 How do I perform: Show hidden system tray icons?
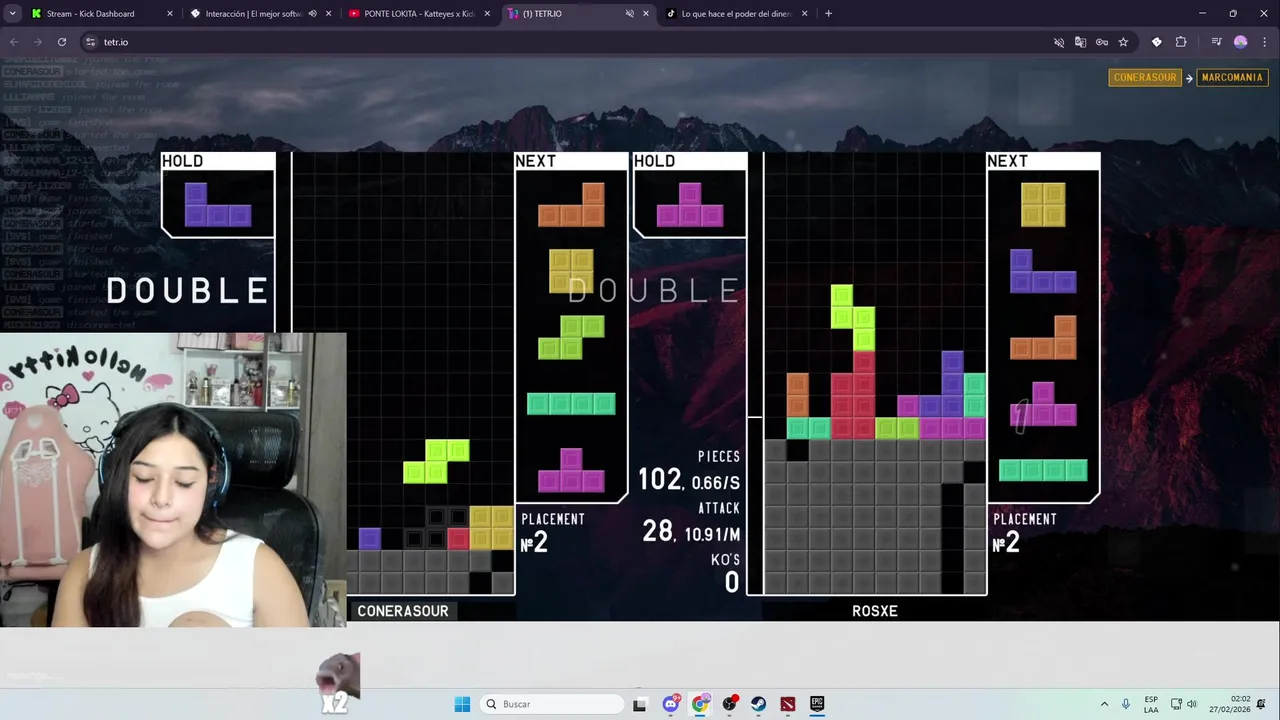point(1104,704)
